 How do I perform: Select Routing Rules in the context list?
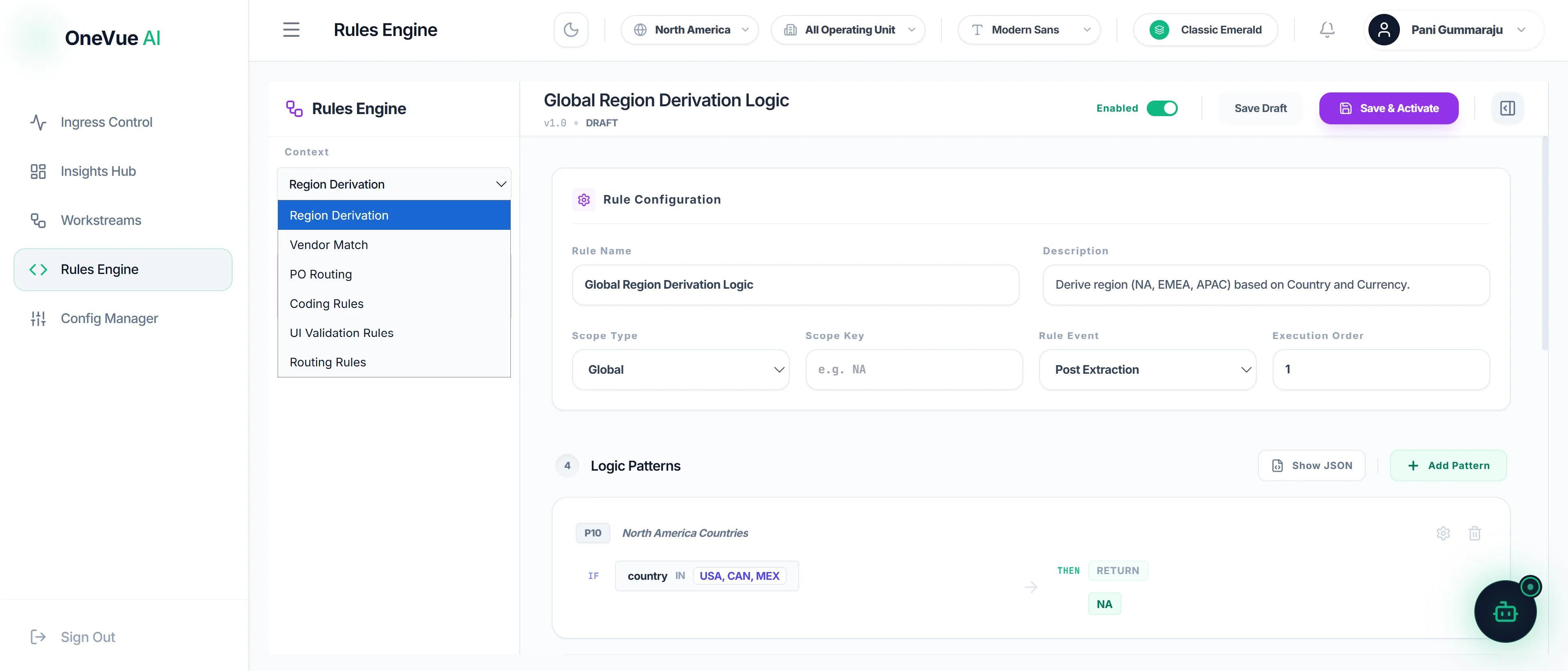394,362
